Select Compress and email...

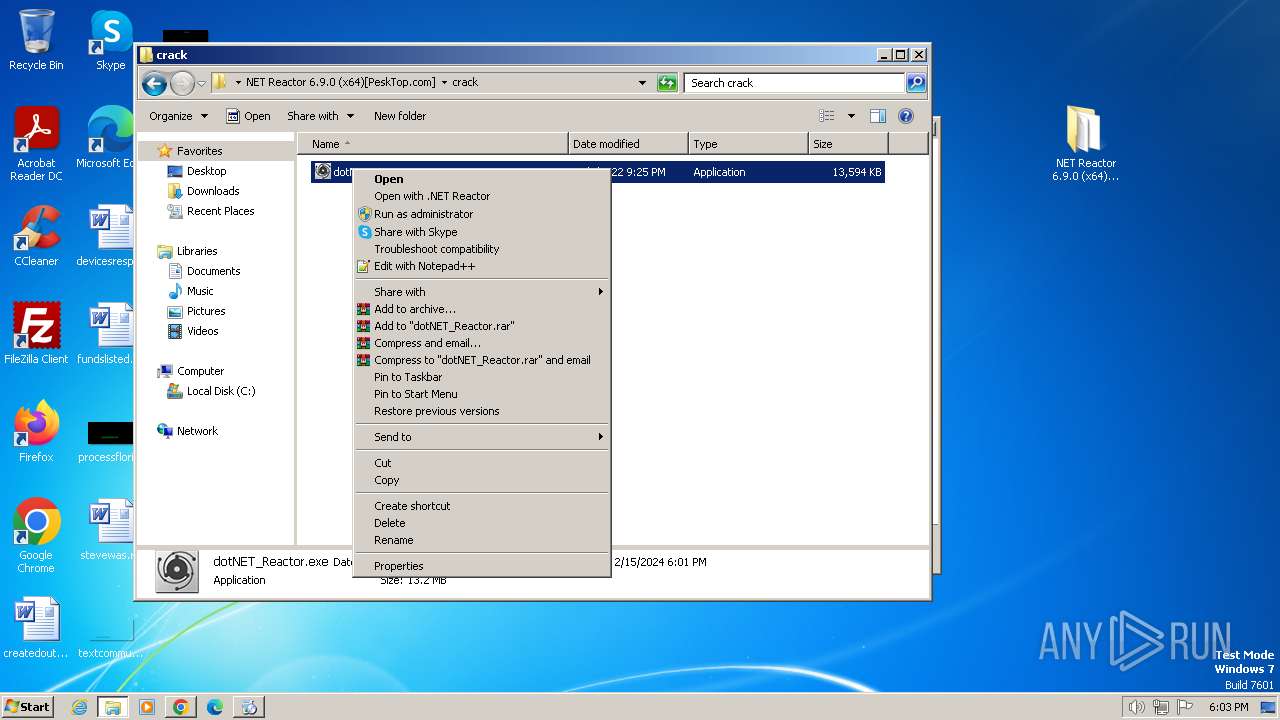[x=482, y=343]
